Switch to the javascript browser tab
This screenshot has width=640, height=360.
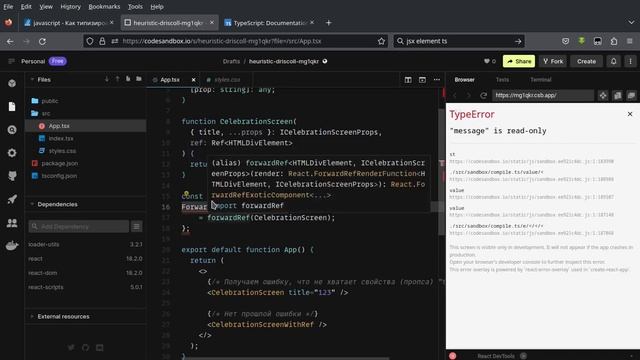(x=69, y=23)
